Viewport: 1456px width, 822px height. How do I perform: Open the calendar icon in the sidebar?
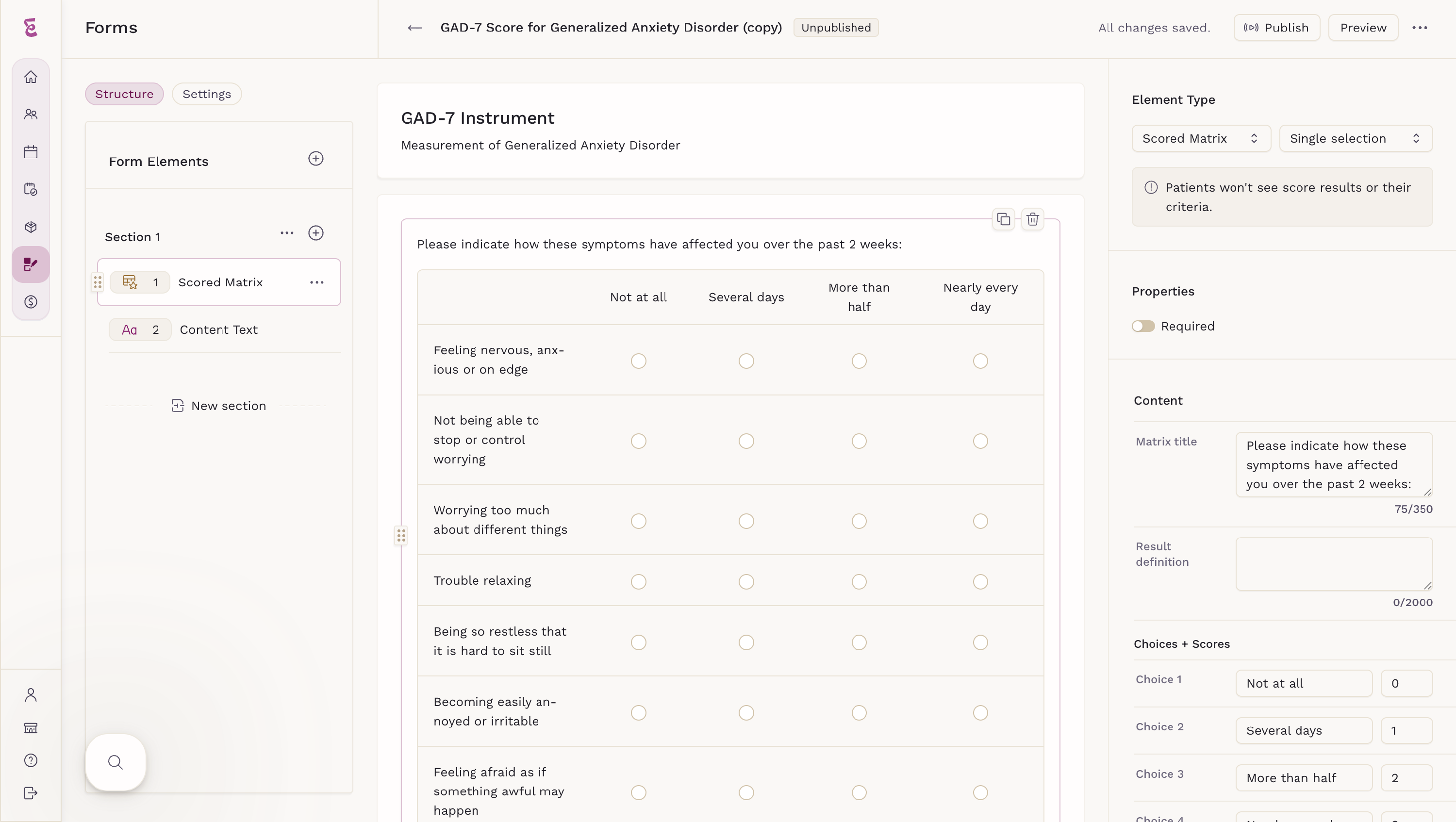tap(31, 152)
